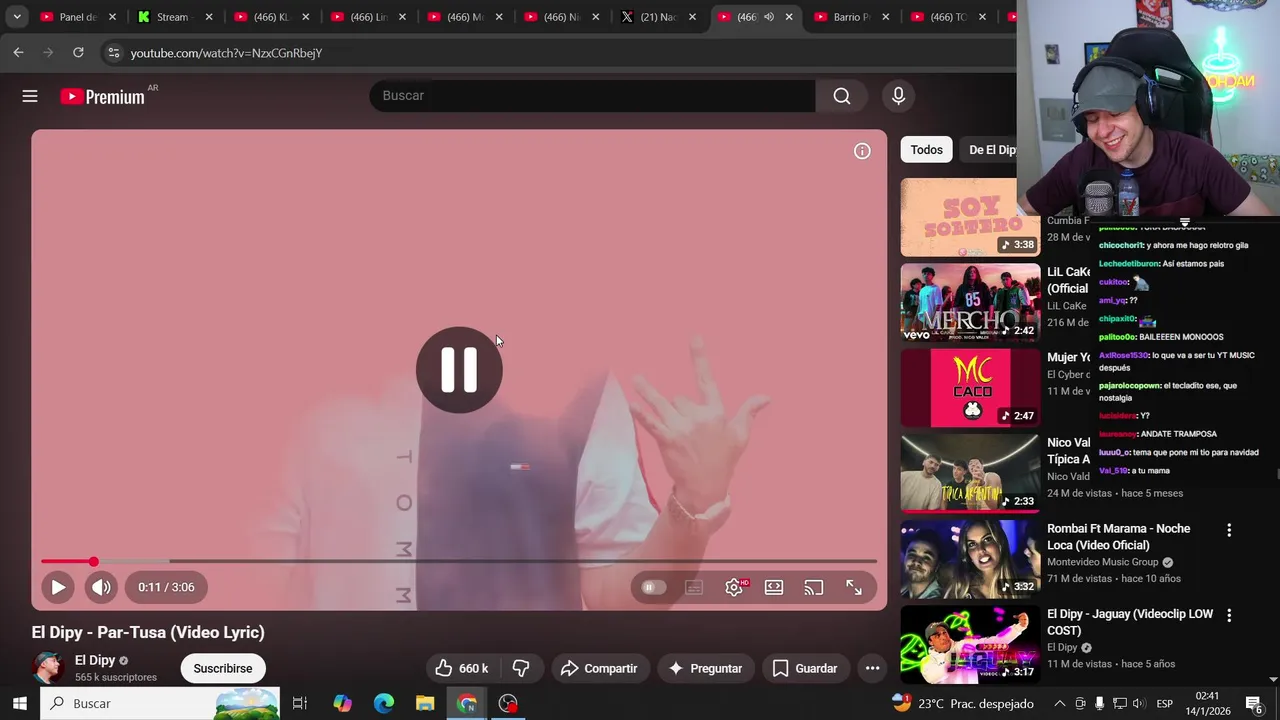Viewport: 1280px width, 720px height.
Task: Open the Soy Soltero video thumbnail
Action: (x=970, y=217)
